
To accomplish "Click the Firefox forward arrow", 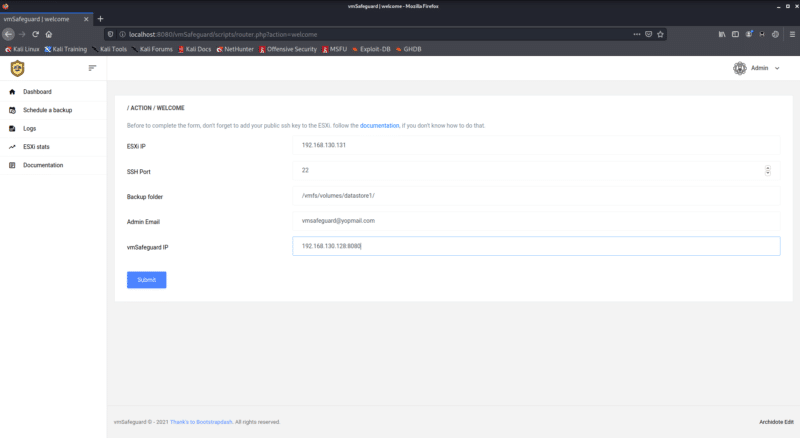I will [x=22, y=34].
